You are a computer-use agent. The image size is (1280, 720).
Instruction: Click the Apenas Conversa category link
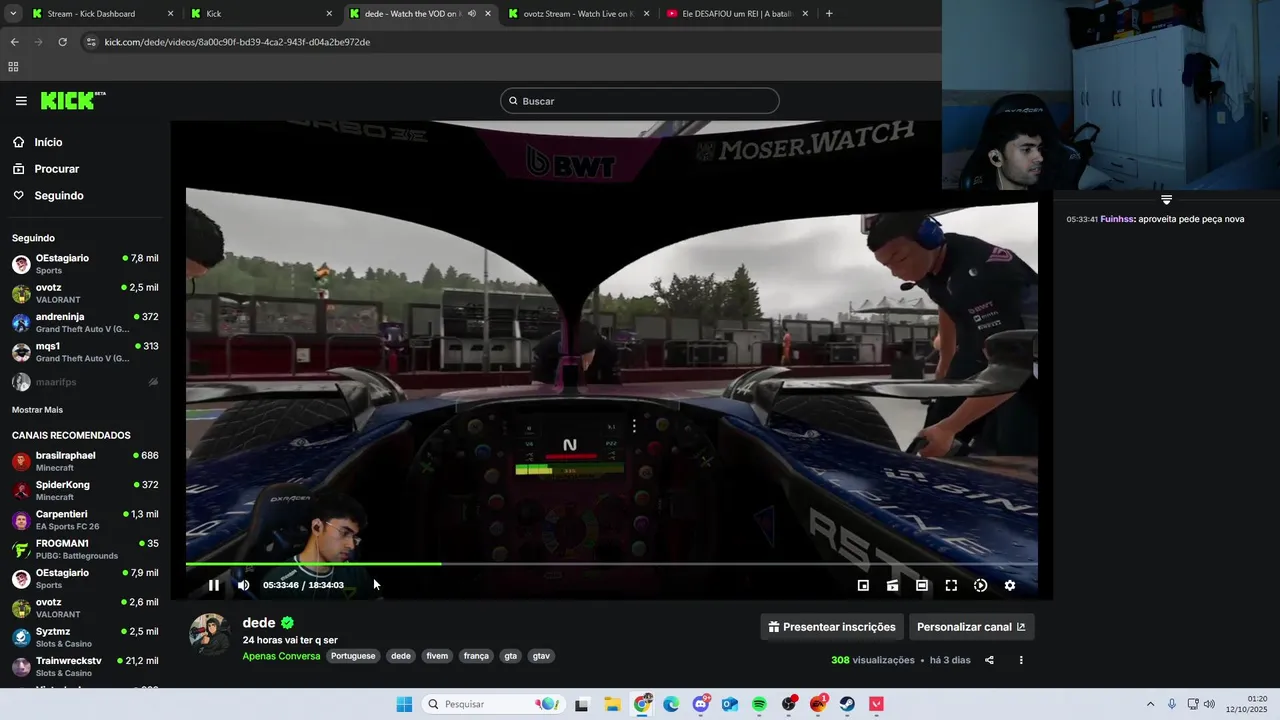[x=281, y=656]
